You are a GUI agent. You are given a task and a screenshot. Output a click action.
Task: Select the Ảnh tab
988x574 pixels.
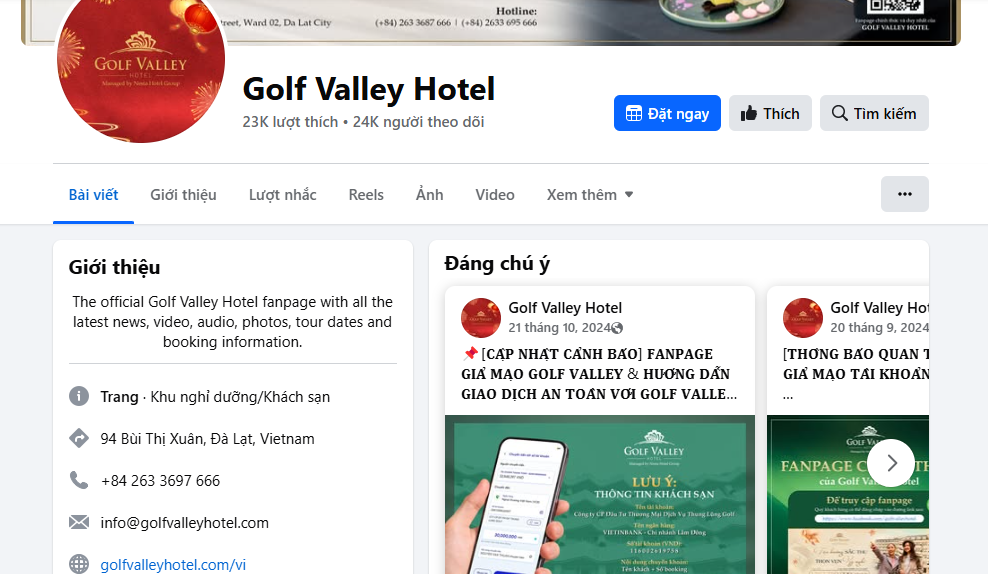coord(430,195)
